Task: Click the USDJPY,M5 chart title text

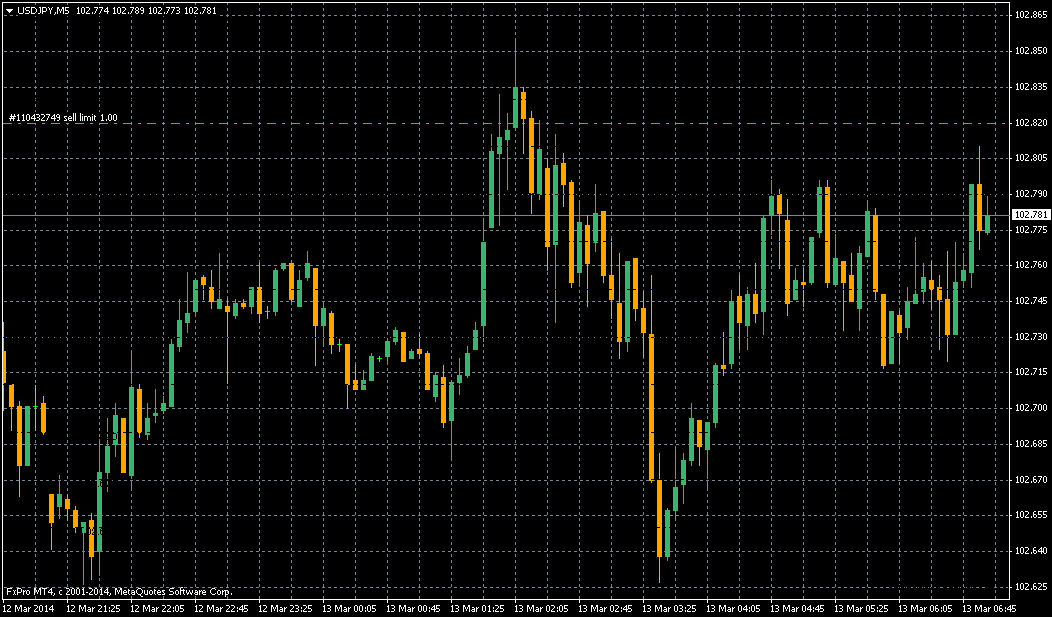Action: (x=44, y=10)
